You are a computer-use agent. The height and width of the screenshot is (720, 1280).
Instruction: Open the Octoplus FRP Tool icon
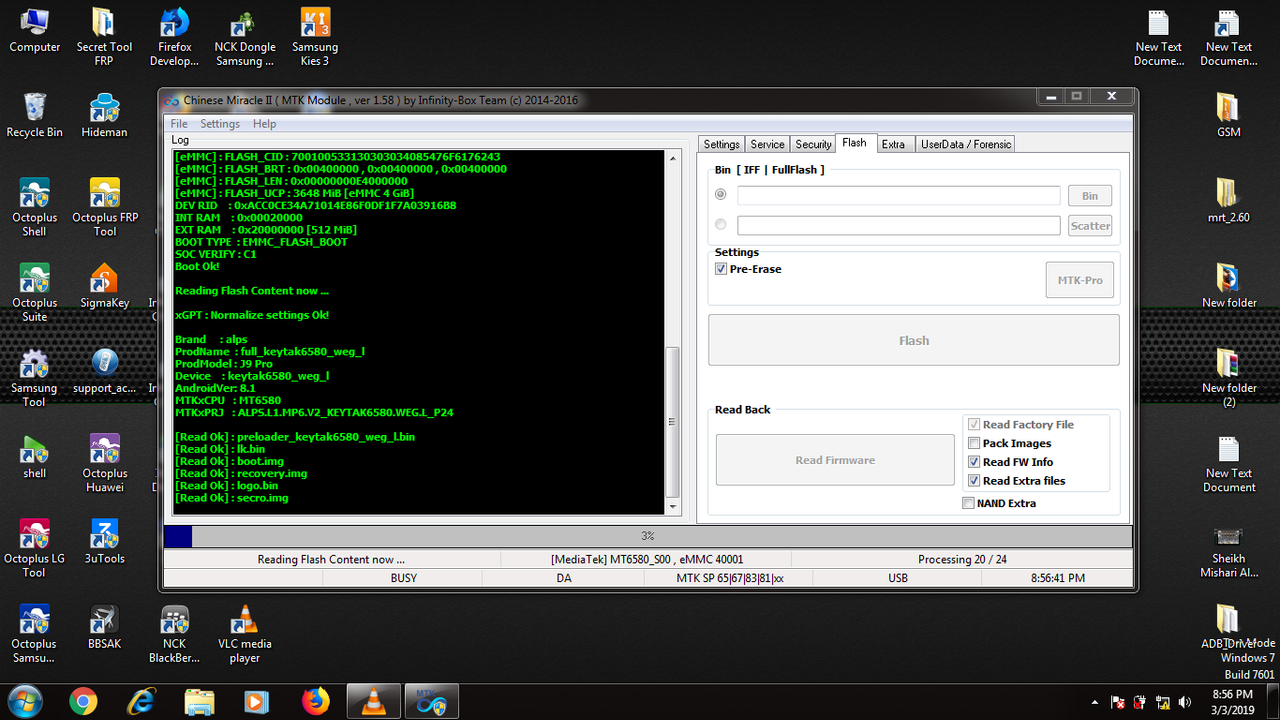coord(104,207)
